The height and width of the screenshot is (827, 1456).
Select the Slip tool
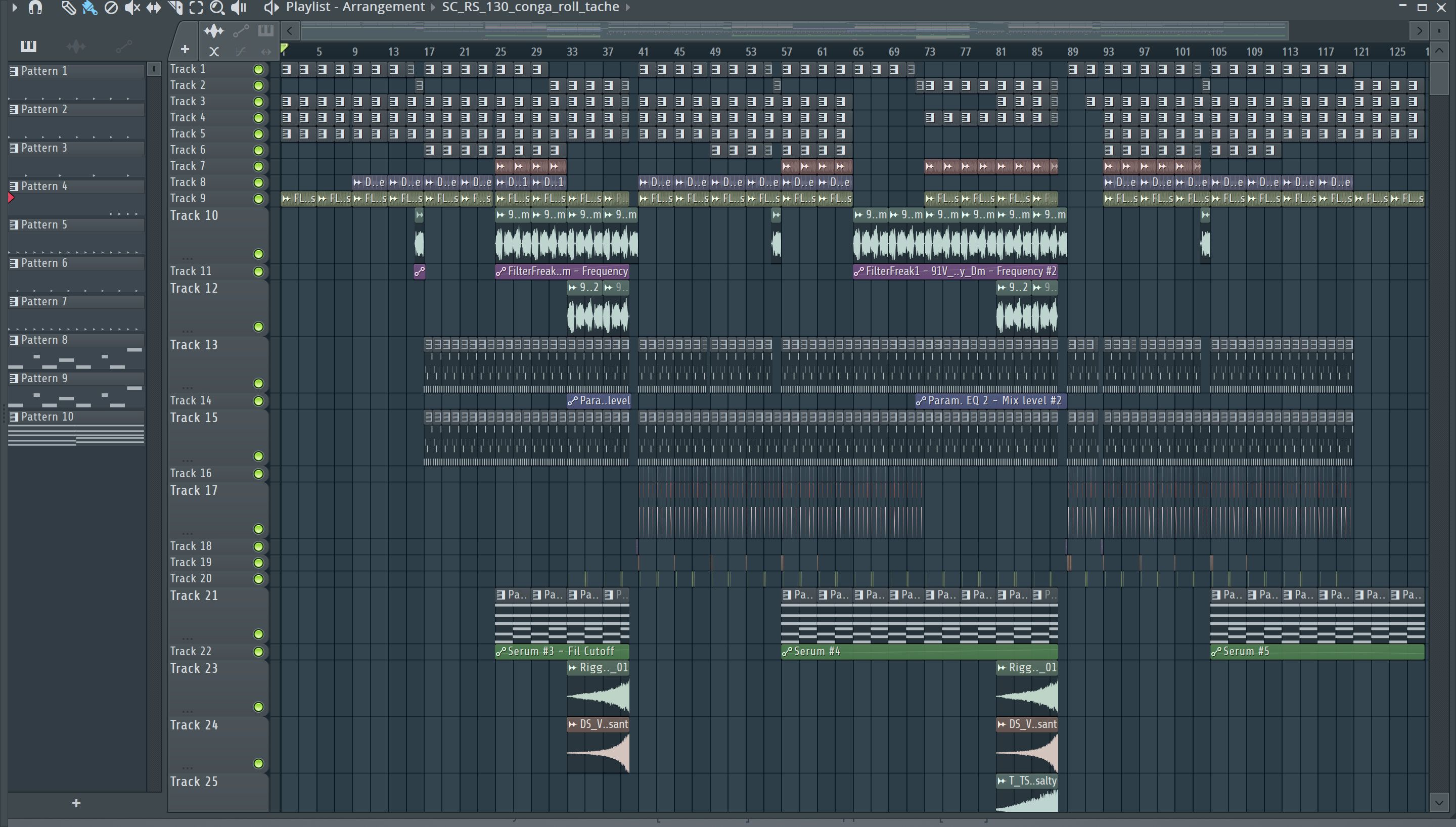153,8
